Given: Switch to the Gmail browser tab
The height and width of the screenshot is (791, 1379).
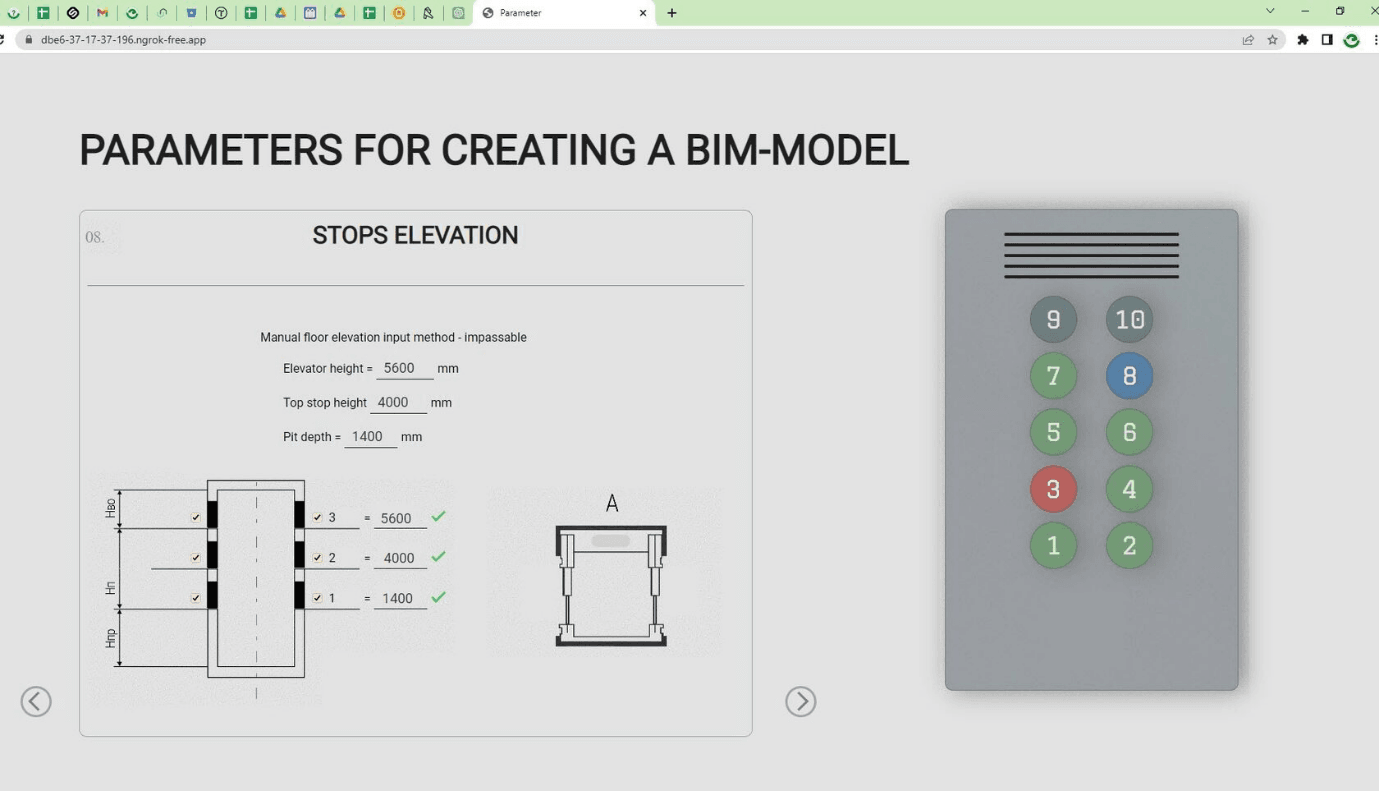Looking at the screenshot, I should pyautogui.click(x=102, y=13).
